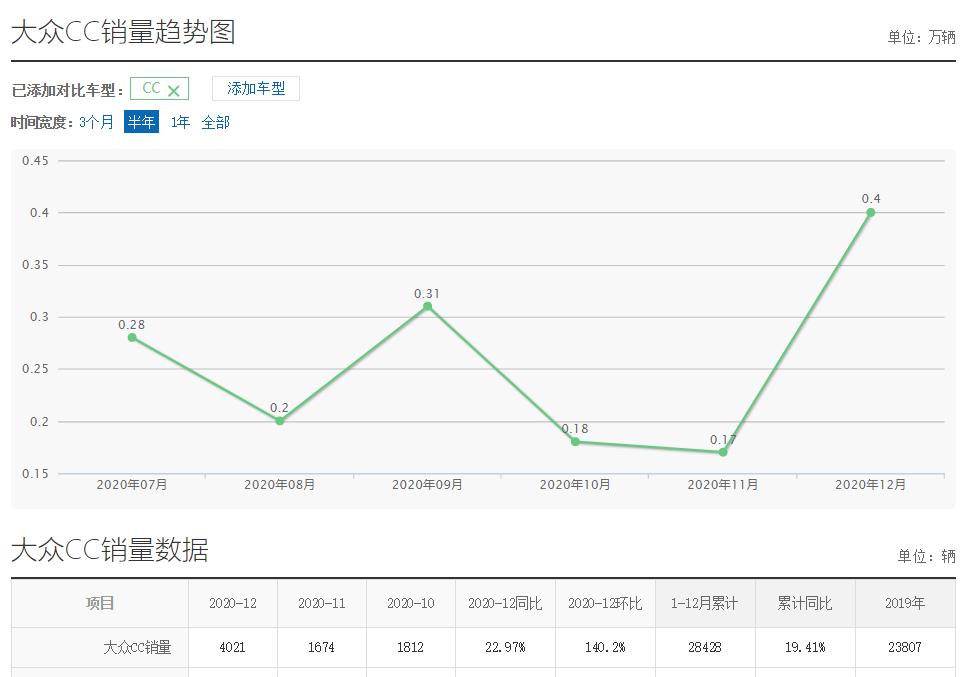This screenshot has height=677, width=976.
Task: Click the 添加车型 button
Action: tap(256, 88)
